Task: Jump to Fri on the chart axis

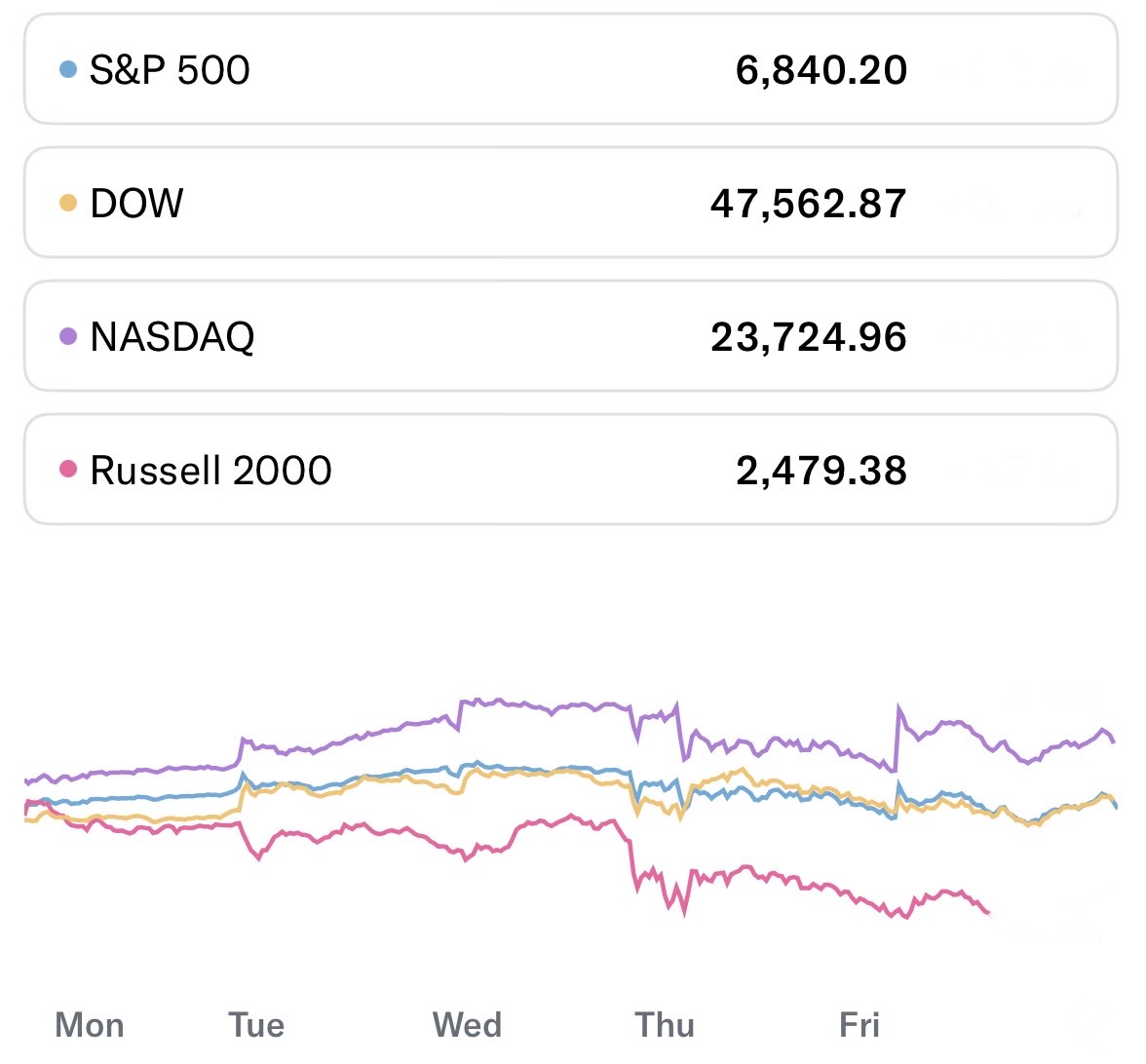Action: tap(859, 1025)
